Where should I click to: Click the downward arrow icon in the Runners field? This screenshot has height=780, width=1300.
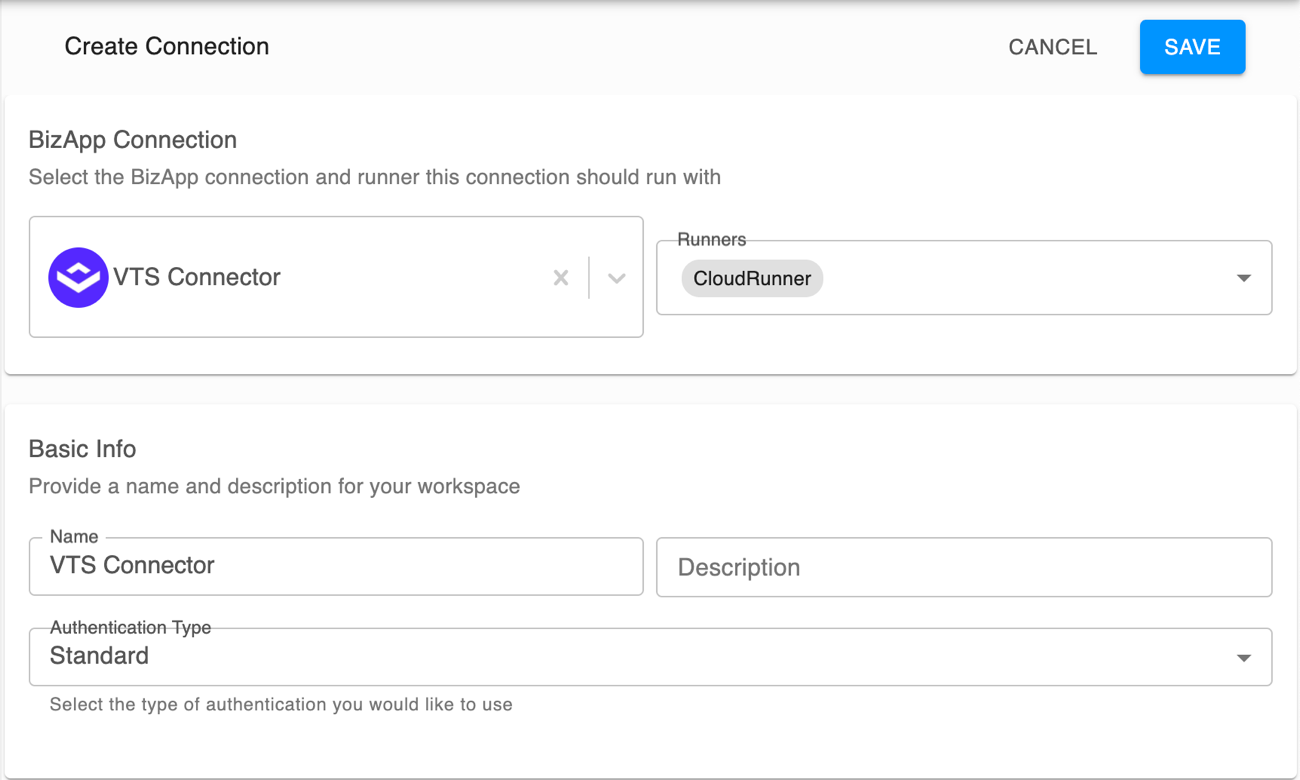pos(1243,277)
